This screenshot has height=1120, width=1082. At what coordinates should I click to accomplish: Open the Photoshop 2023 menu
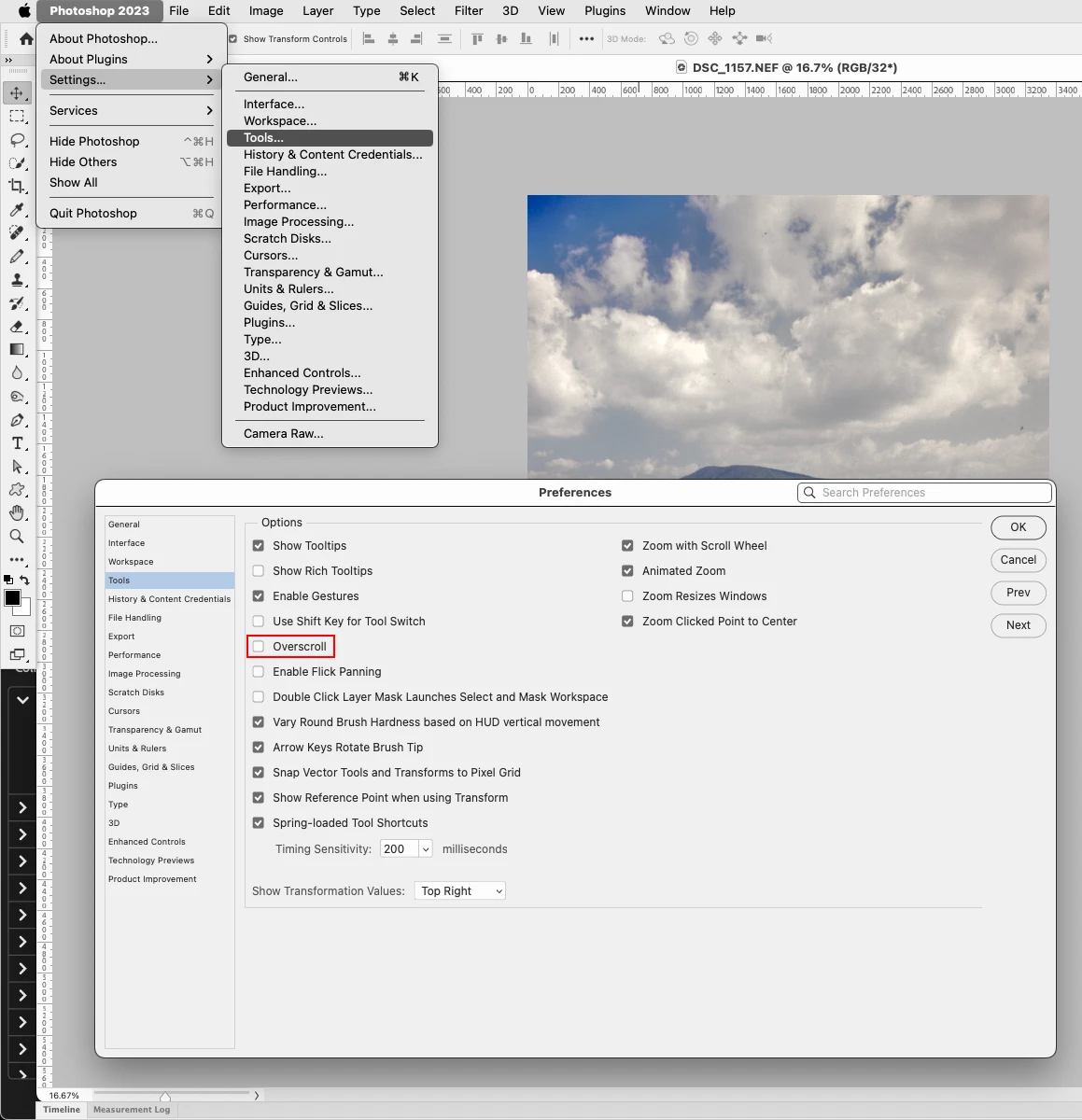tap(99, 10)
